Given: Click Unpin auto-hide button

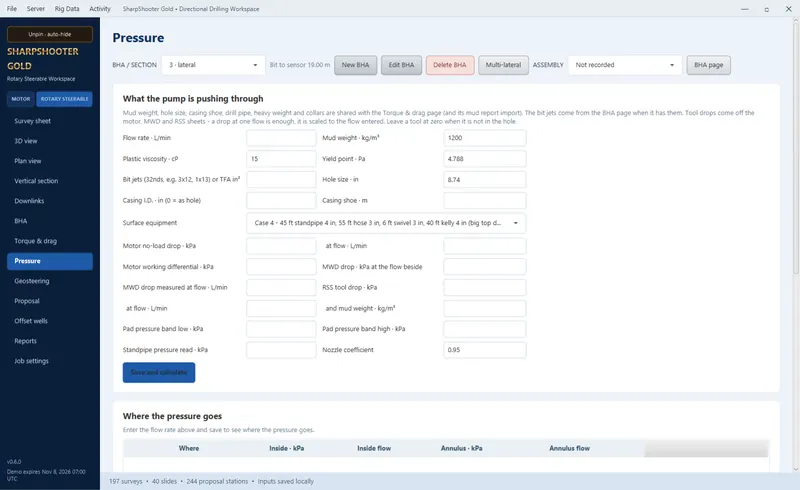Looking at the screenshot, I should [50, 34].
